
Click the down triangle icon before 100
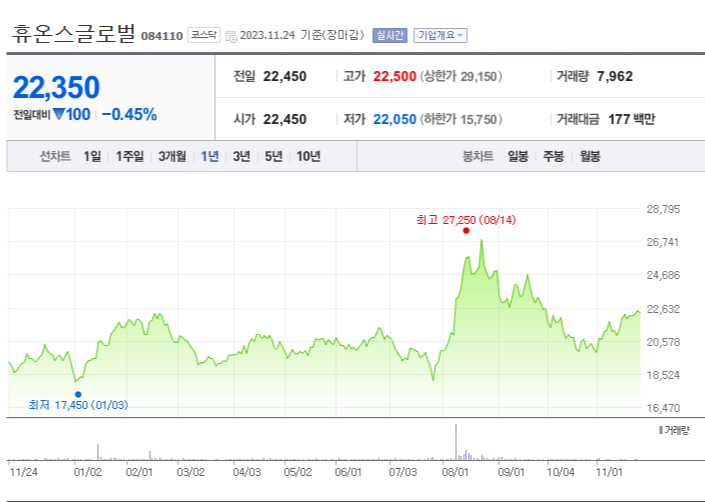point(58,114)
